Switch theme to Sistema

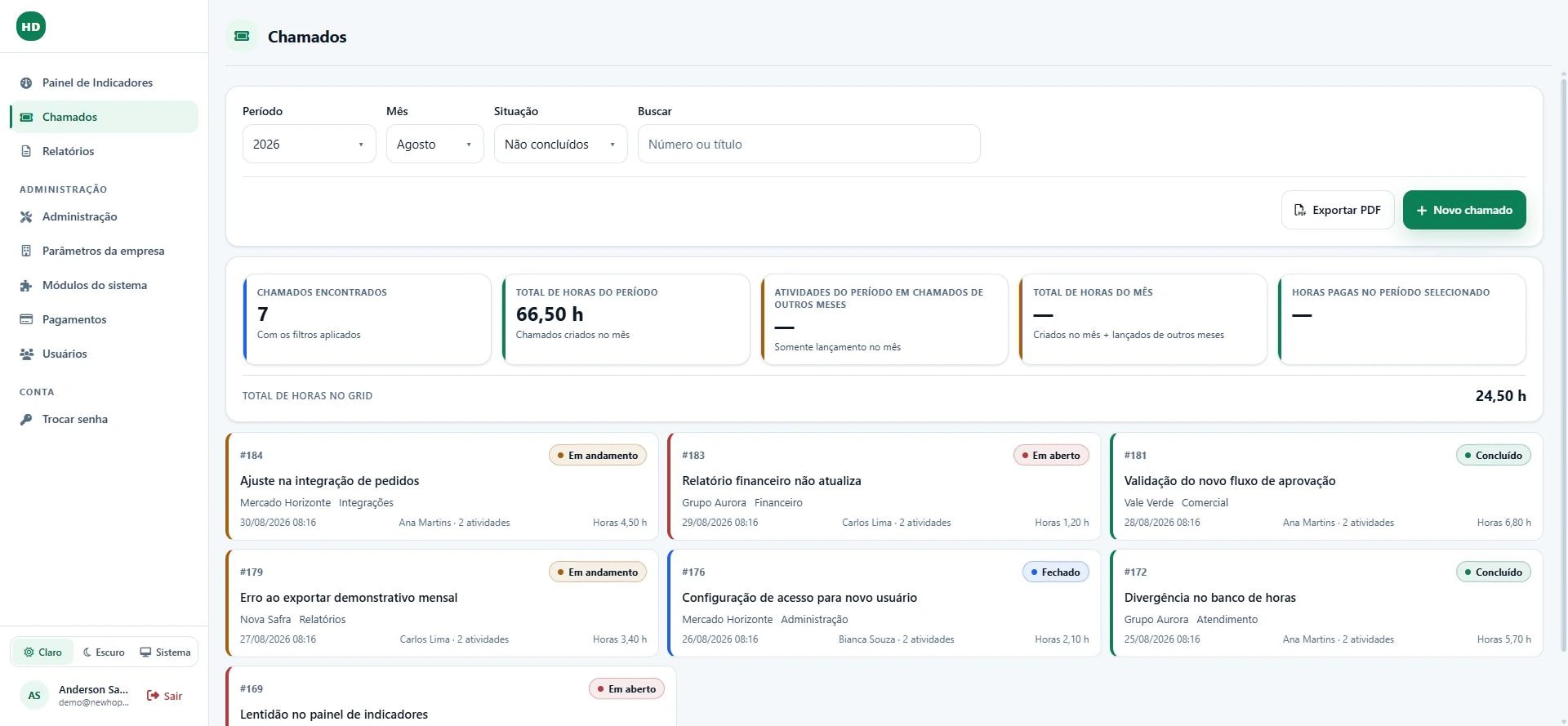point(165,652)
